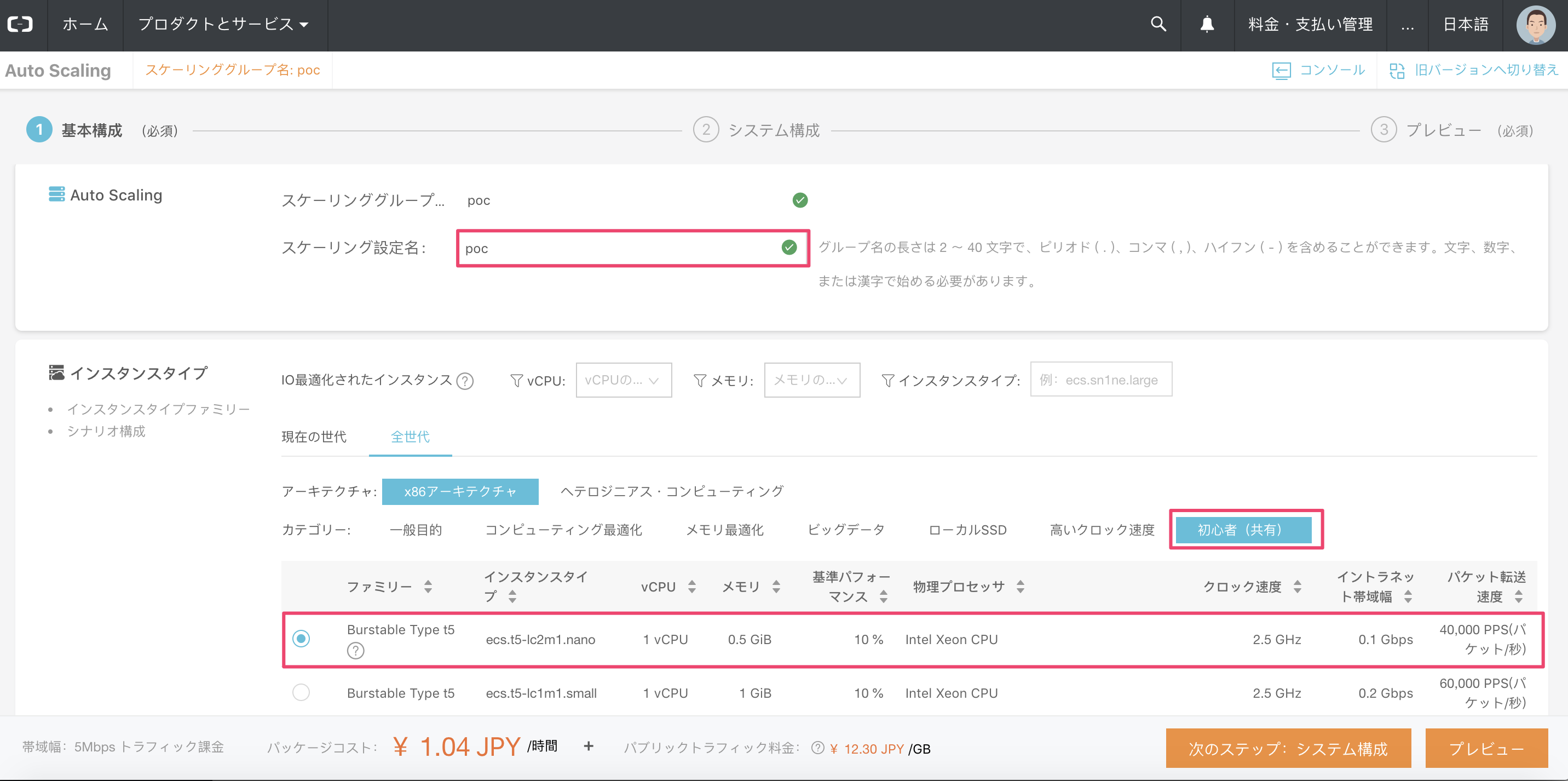1568x781 pixels.
Task: Expand the プロダクトとサービス menu
Action: pyautogui.click(x=223, y=24)
